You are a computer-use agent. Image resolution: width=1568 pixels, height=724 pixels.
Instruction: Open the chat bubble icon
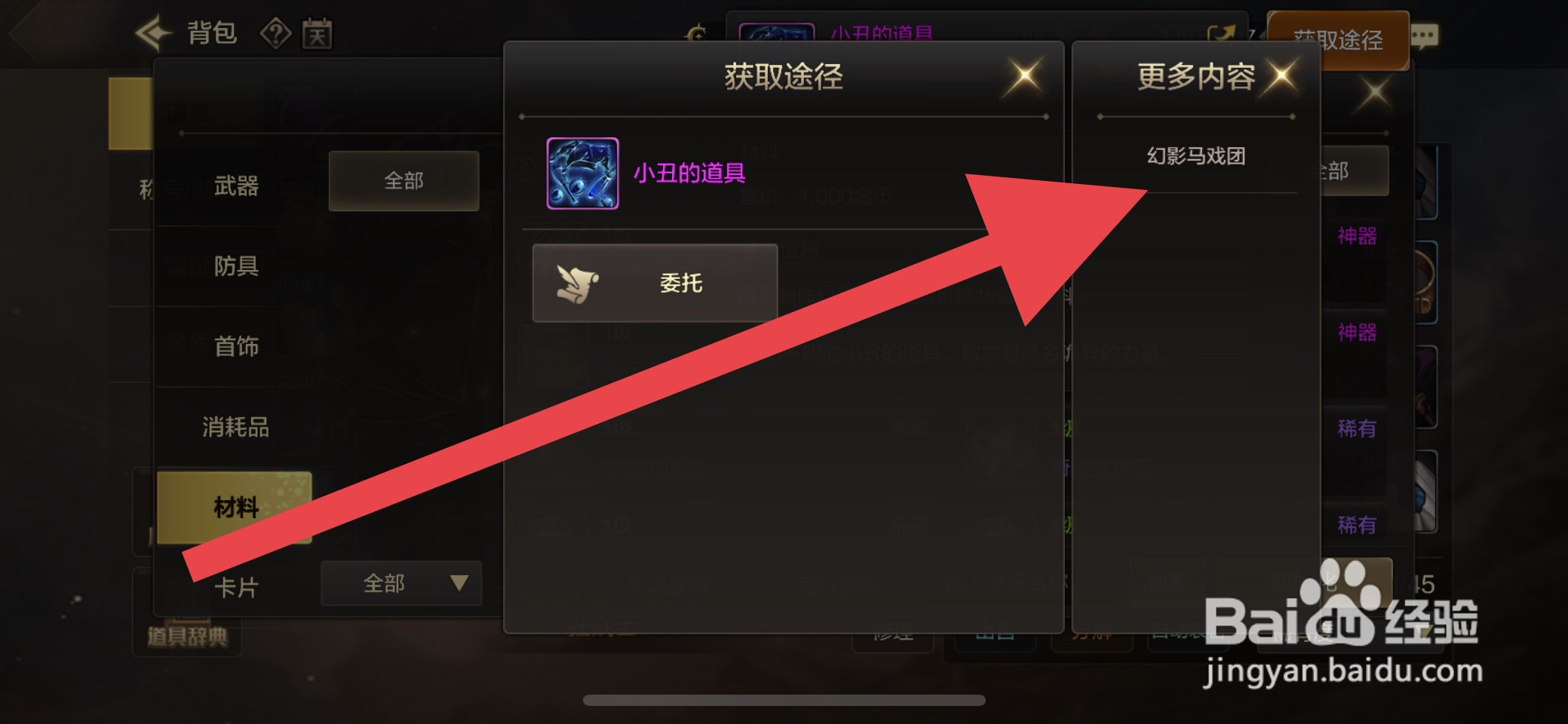(1424, 35)
